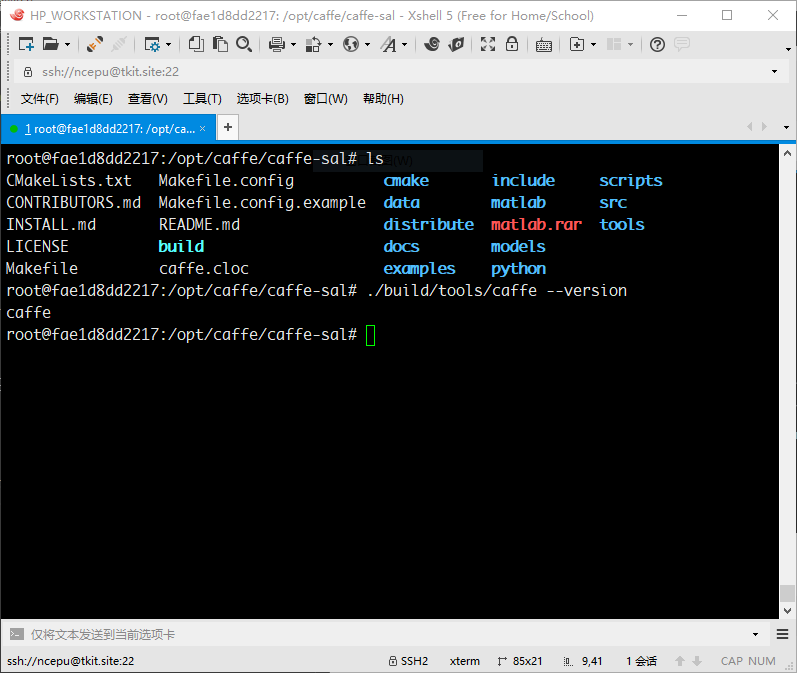797x673 pixels.
Task: Click the matlab.rar file name
Action: pyautogui.click(x=536, y=225)
